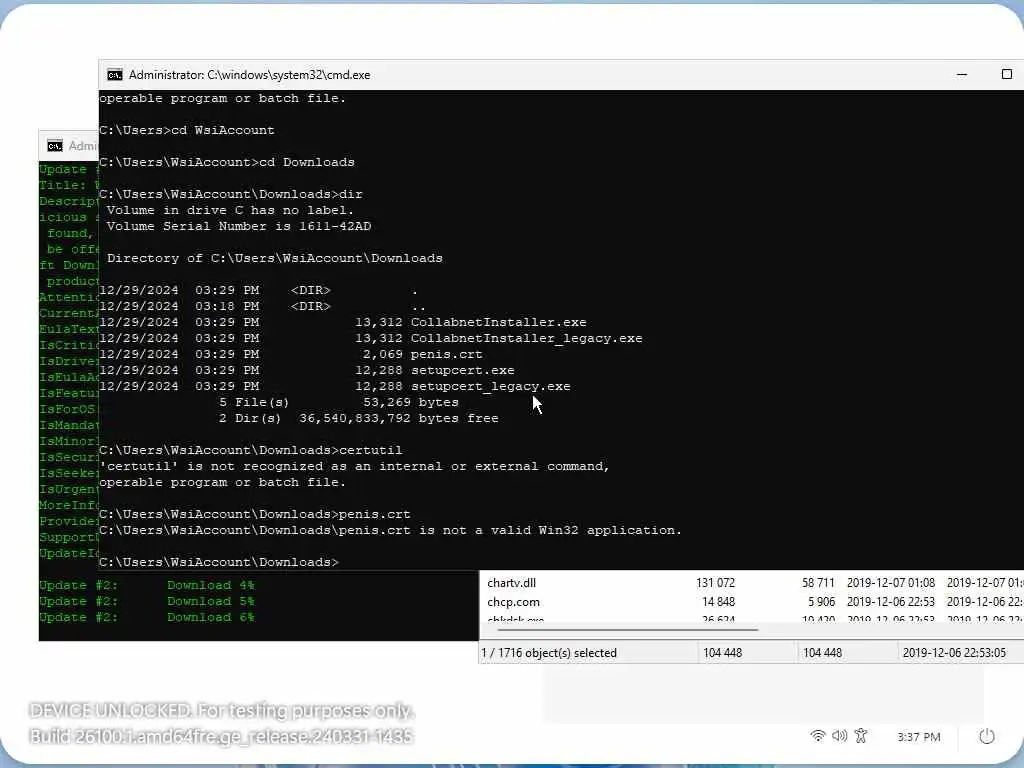Maximize the Administrator cmd.exe window
The height and width of the screenshot is (768, 1024).
click(1007, 74)
